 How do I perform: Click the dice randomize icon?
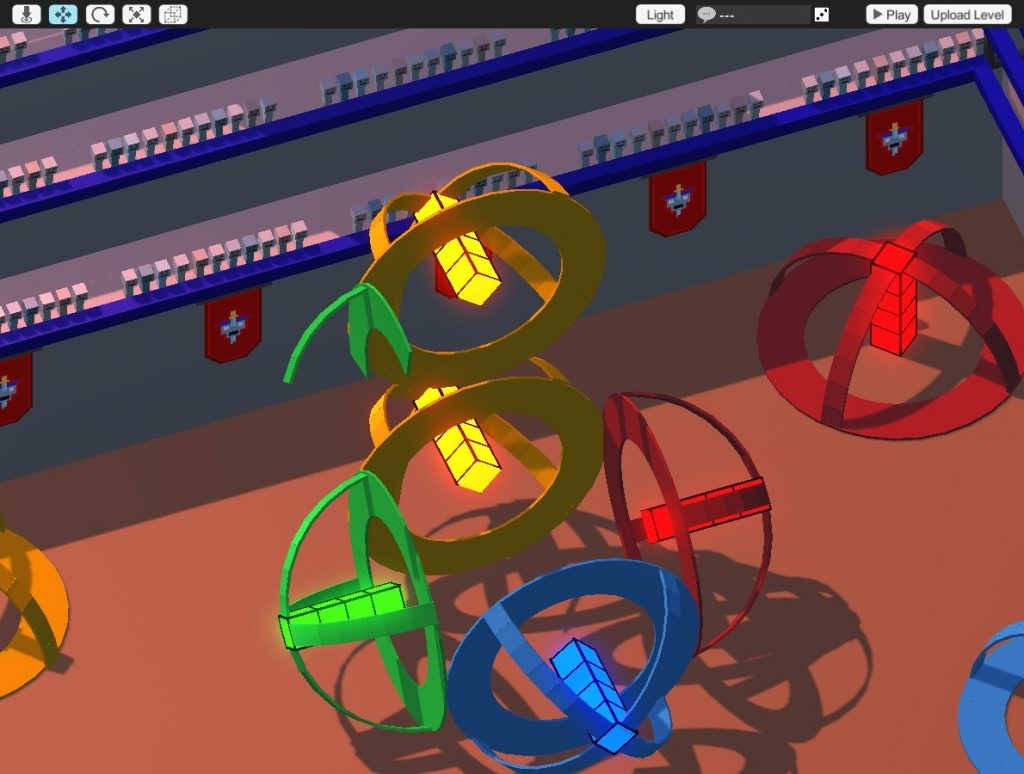pos(822,14)
